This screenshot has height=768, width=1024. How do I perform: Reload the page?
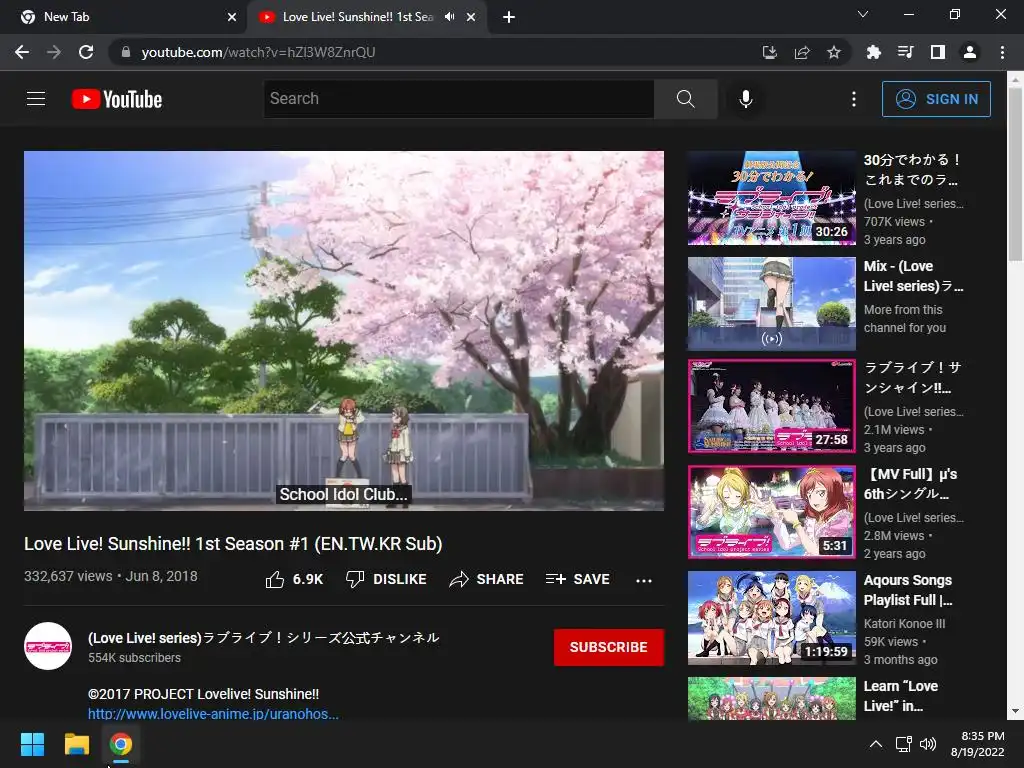86,52
